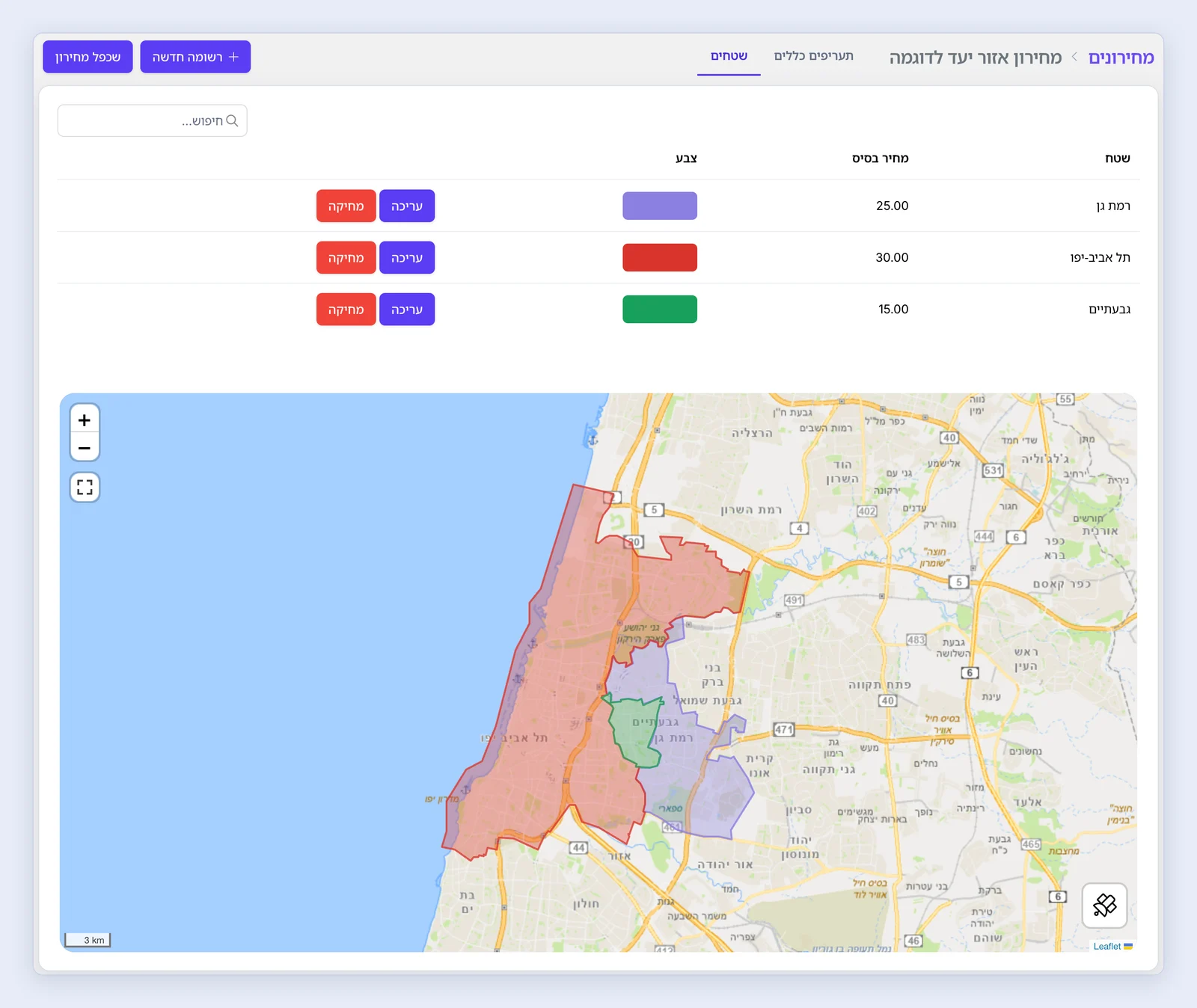This screenshot has height=1008, width=1197.
Task: Focus the חיפוש search field
Action: pos(153,120)
